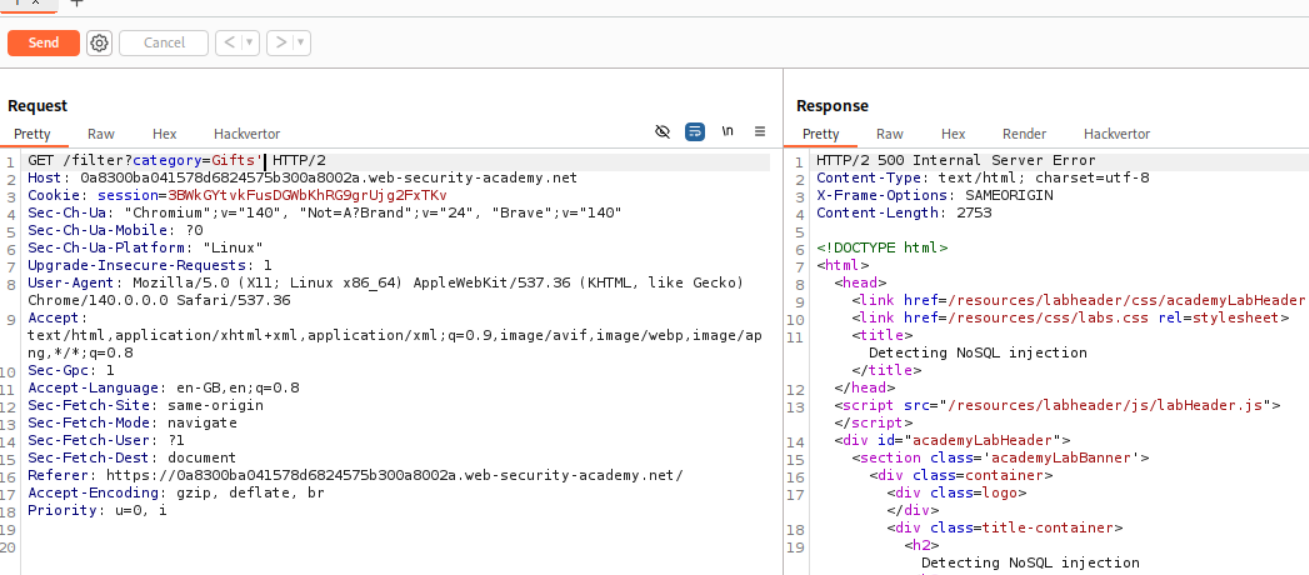Expand the back history dropdown arrow

(x=250, y=43)
